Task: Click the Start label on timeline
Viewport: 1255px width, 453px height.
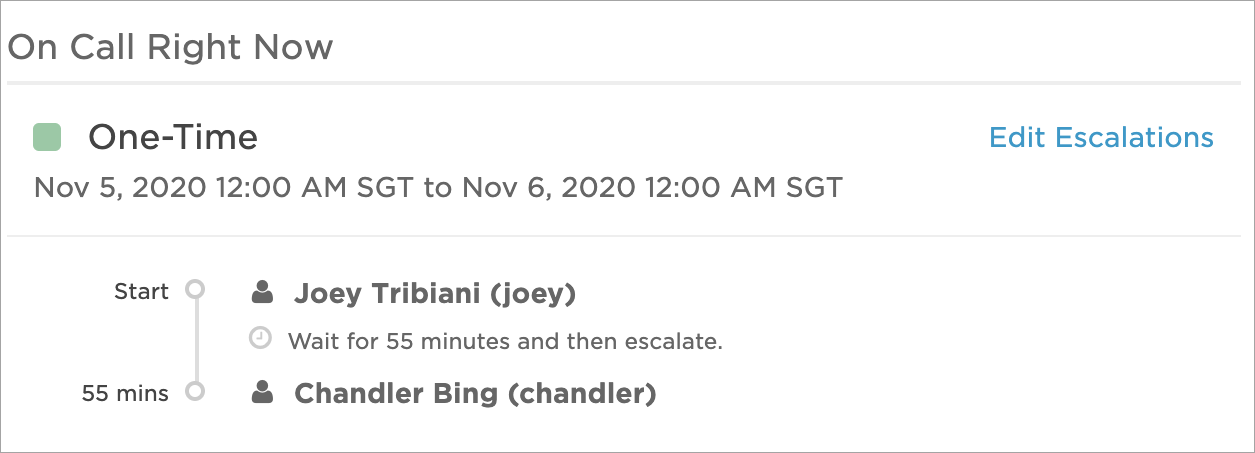Action: (142, 291)
